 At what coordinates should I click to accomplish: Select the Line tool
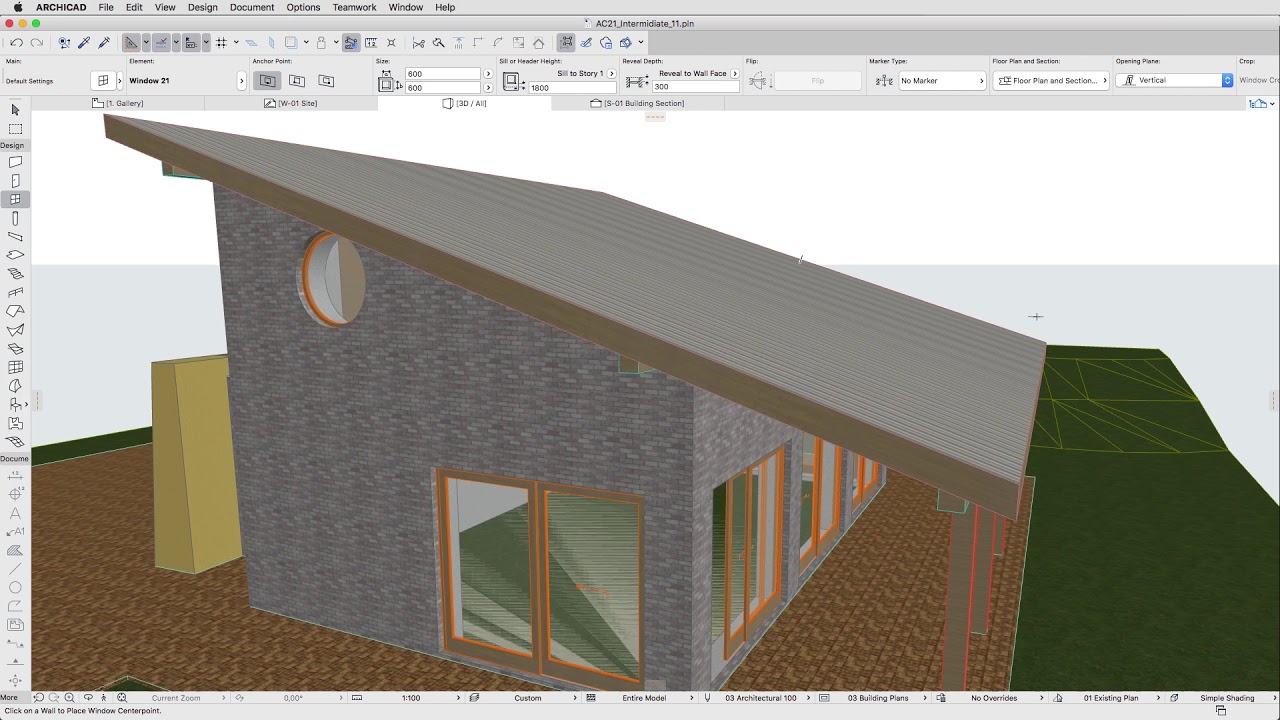[15, 569]
